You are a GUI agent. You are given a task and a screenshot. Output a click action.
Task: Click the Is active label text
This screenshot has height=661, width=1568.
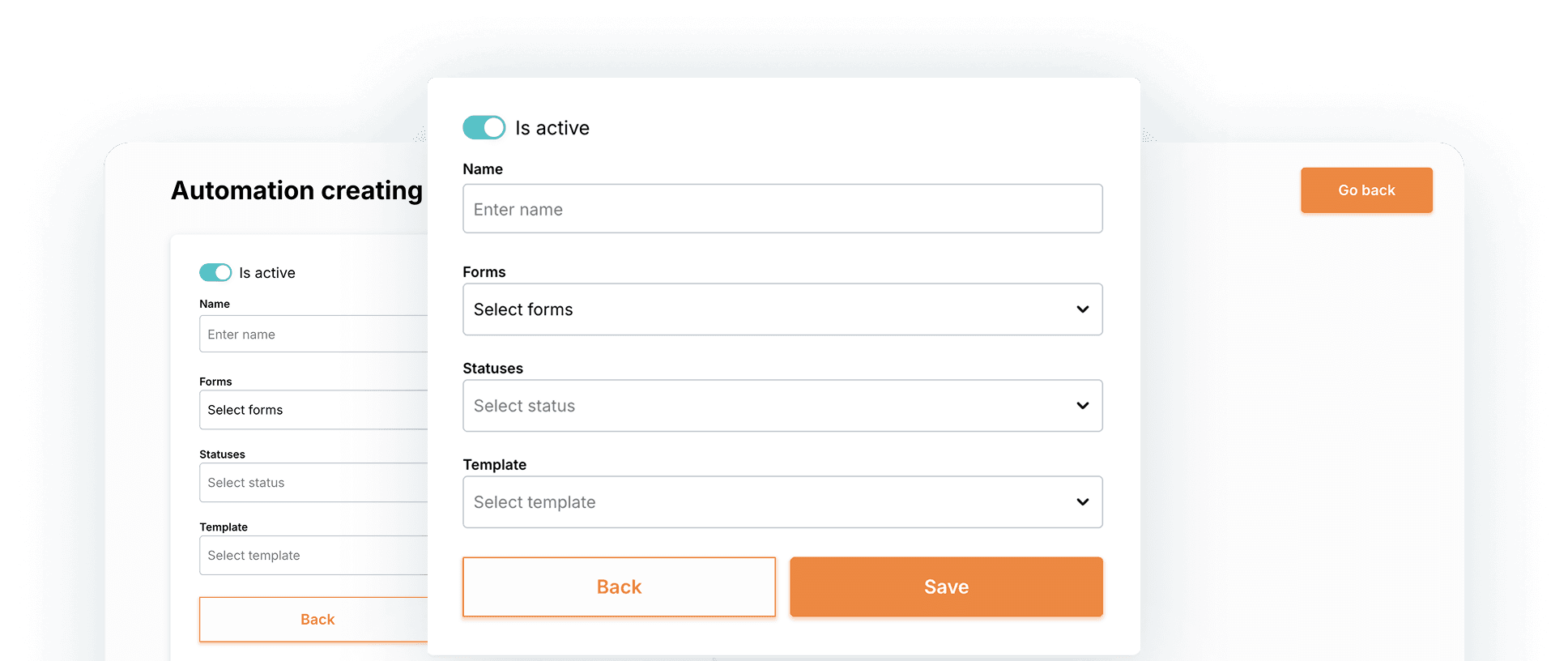pos(552,127)
